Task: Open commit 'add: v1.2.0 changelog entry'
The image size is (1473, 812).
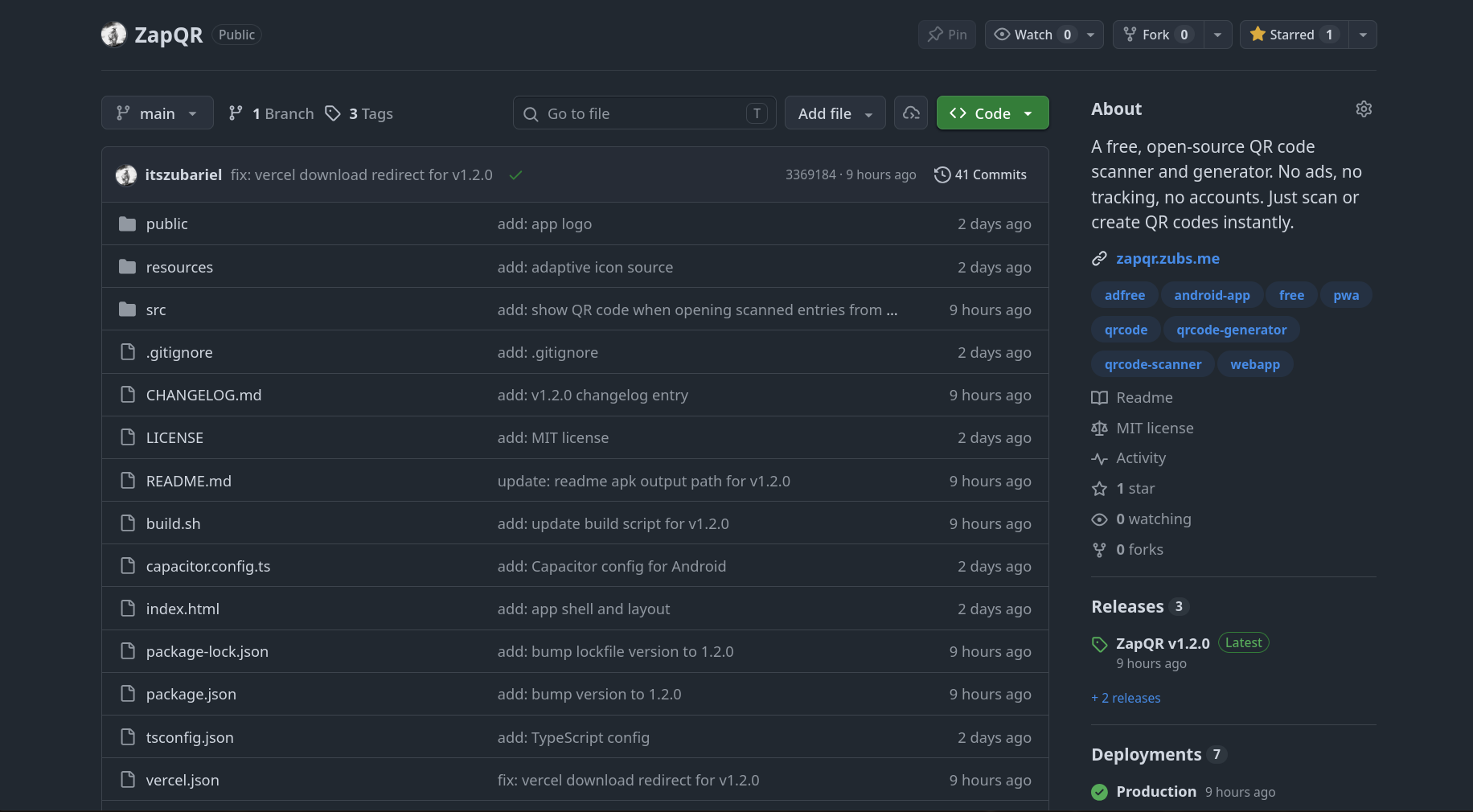Action: (x=593, y=395)
